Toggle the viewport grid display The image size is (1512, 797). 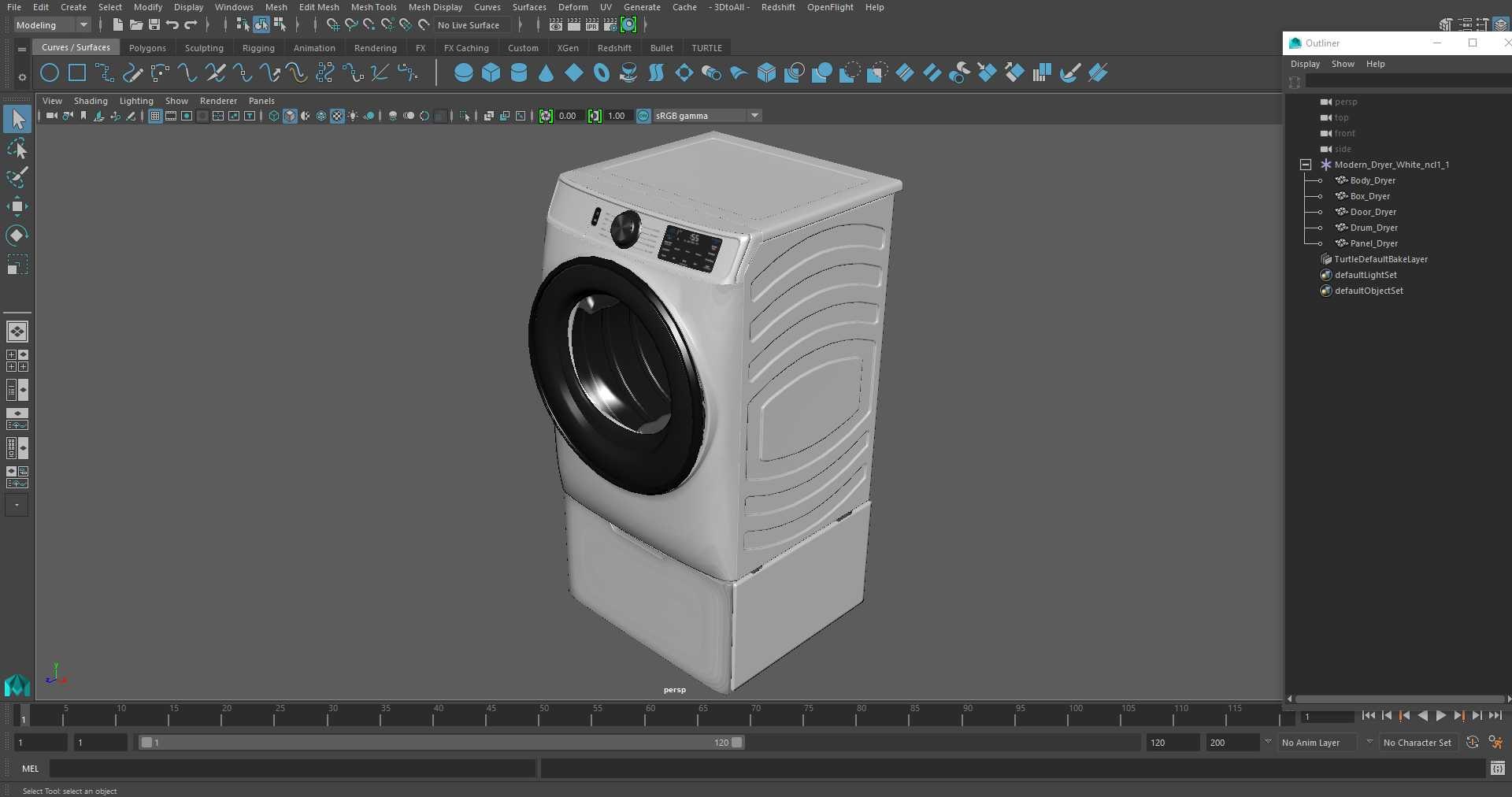(x=155, y=116)
